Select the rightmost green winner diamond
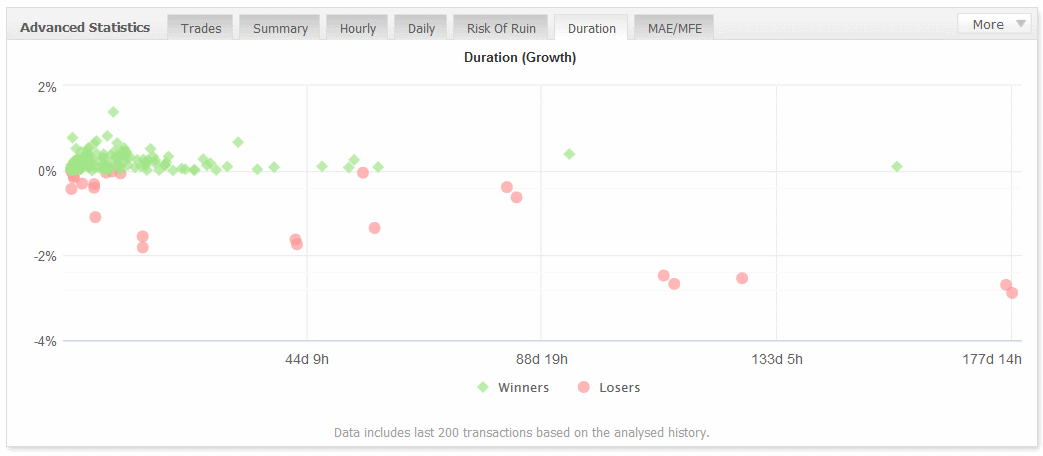1043x456 pixels. (897, 166)
